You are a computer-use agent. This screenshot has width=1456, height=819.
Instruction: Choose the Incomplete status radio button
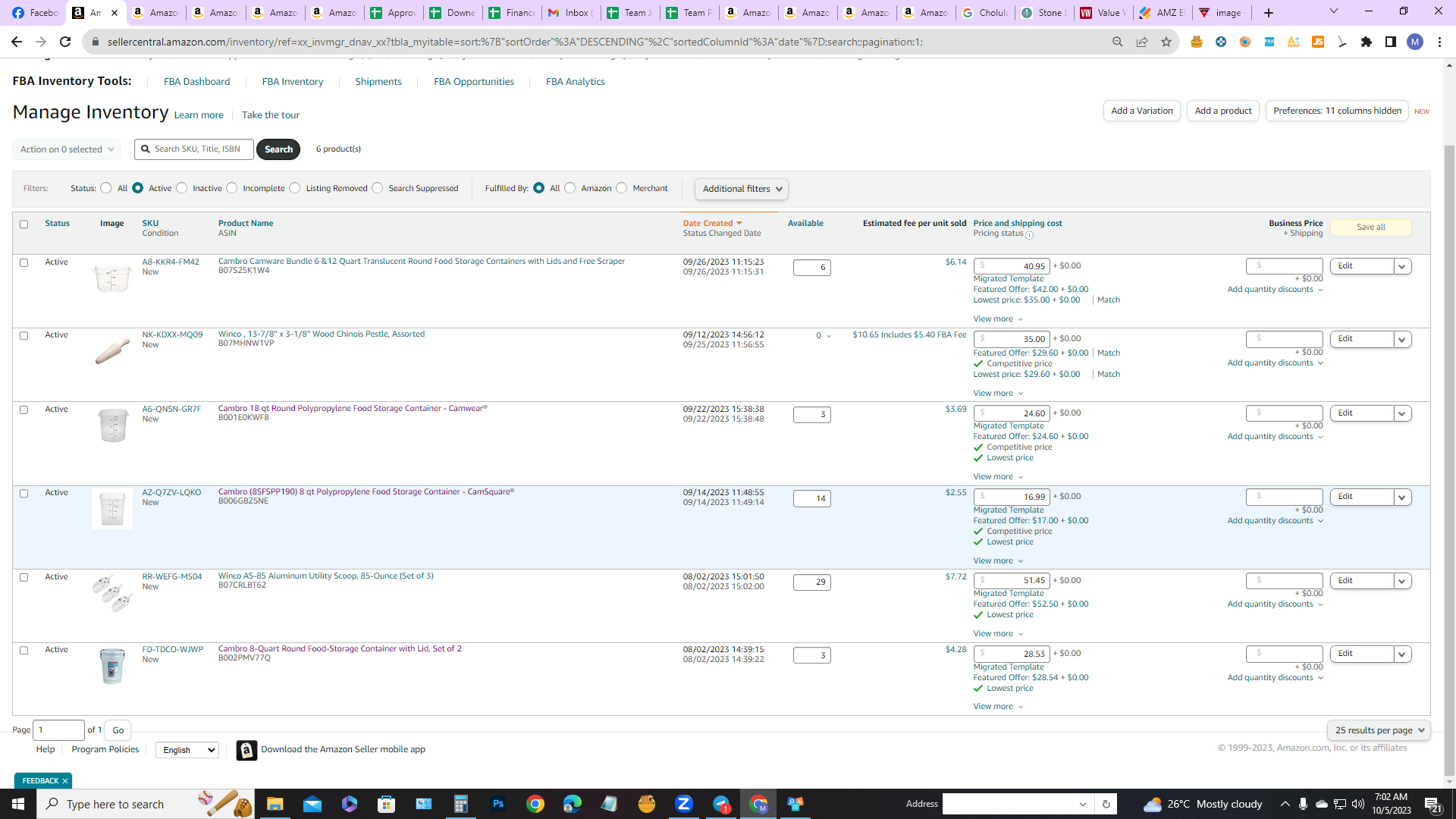(x=232, y=188)
